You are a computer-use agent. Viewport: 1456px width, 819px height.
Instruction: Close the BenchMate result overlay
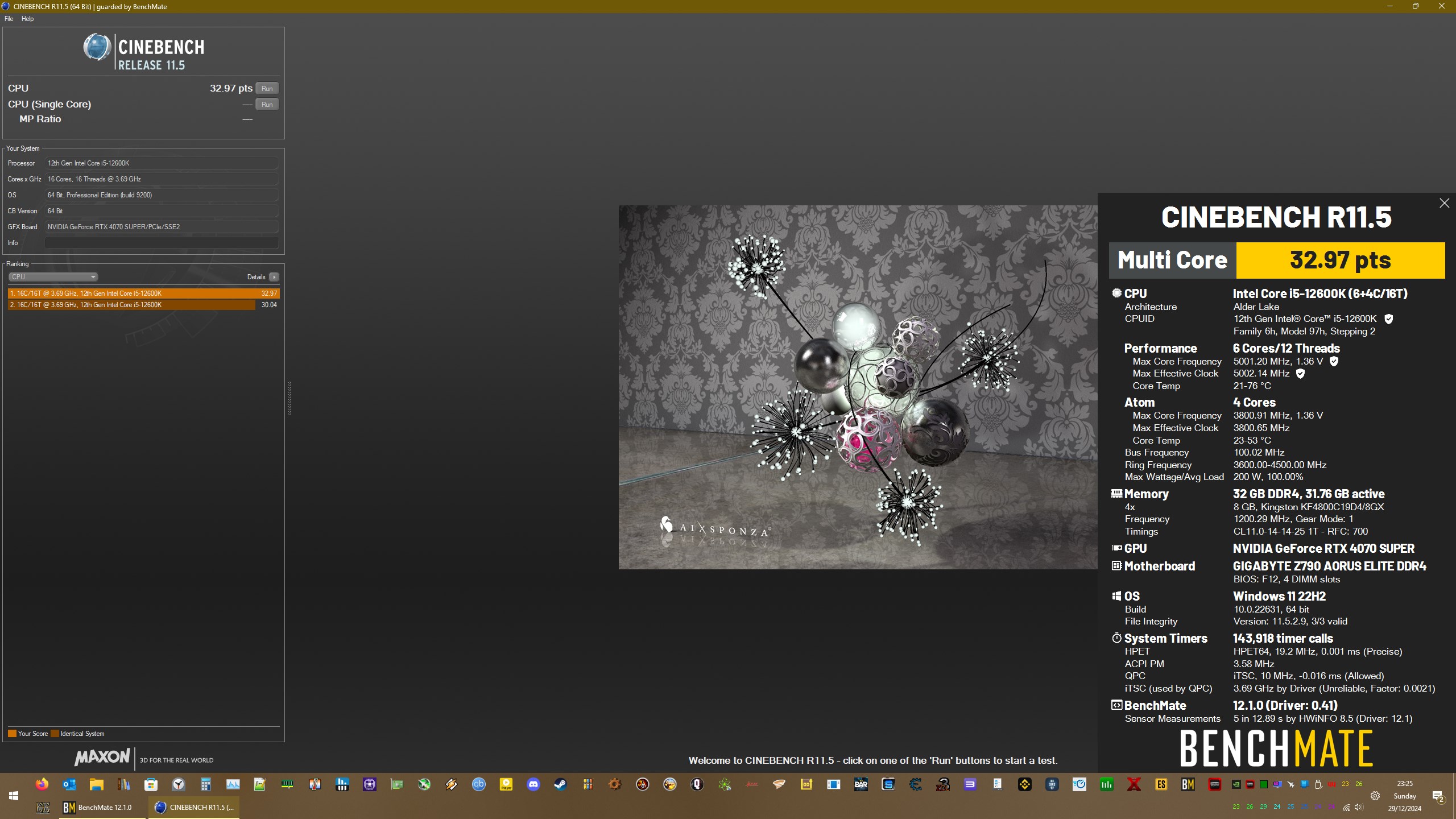[x=1444, y=203]
